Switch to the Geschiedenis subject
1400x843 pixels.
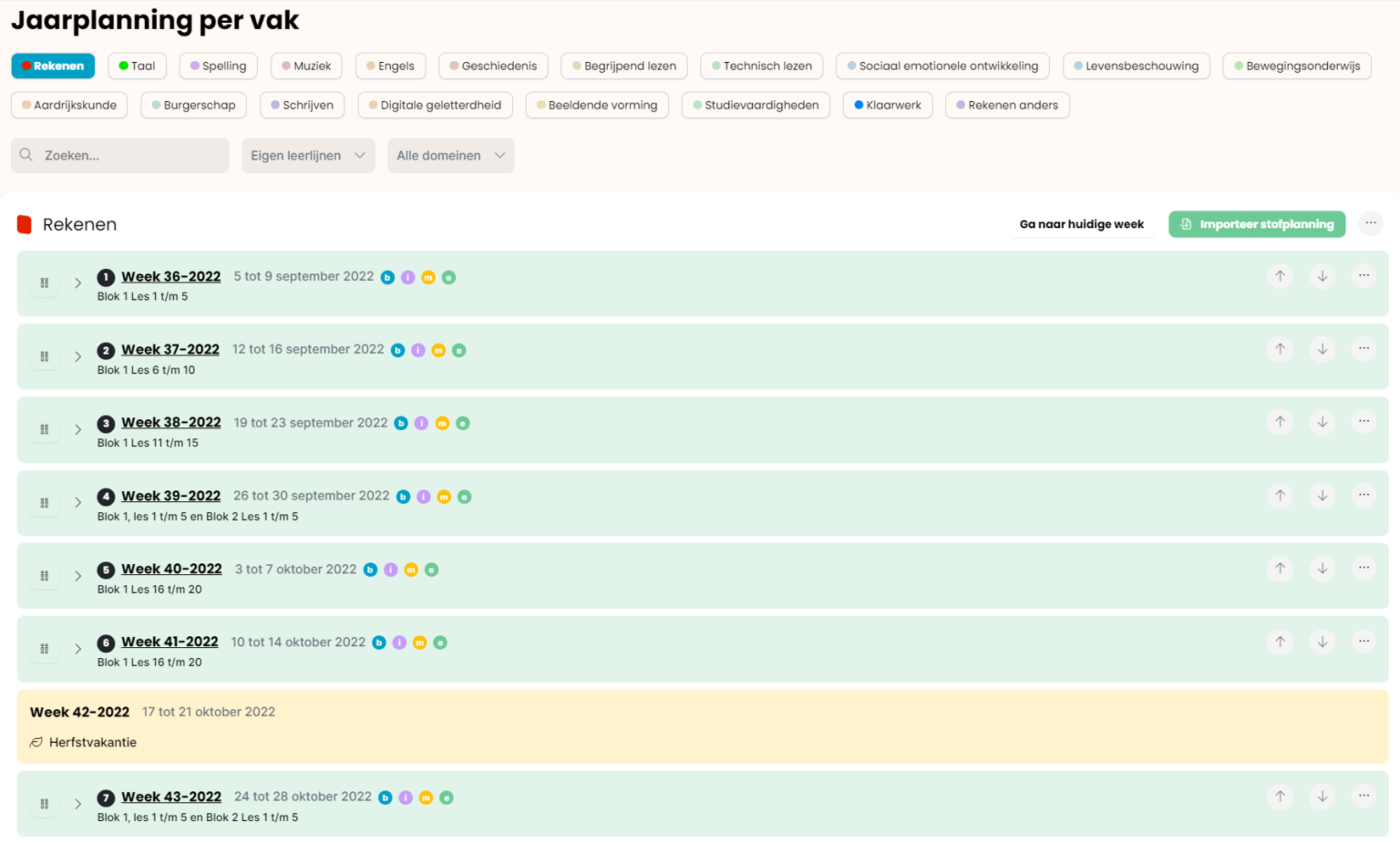(492, 66)
